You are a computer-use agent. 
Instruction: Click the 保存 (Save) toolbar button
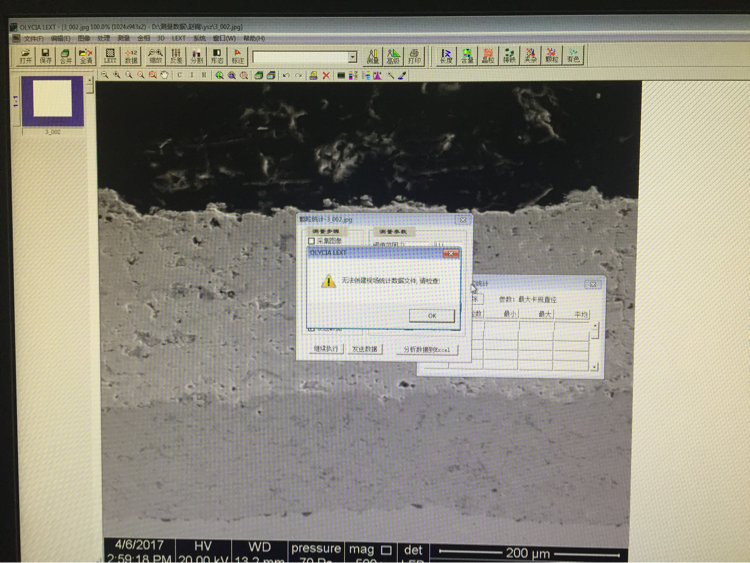[45, 56]
